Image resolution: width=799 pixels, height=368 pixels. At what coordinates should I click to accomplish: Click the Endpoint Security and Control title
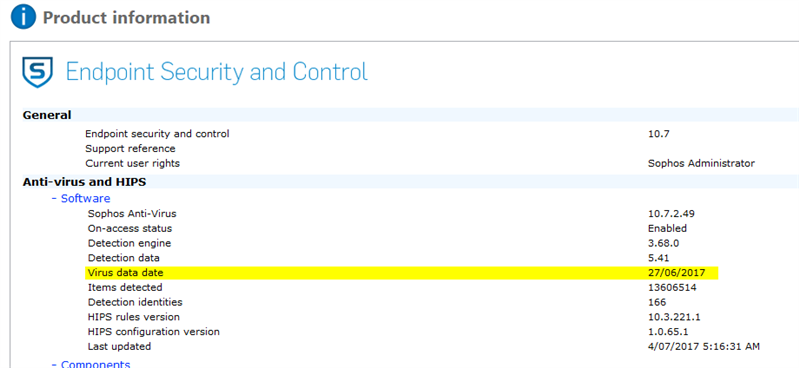pos(217,72)
